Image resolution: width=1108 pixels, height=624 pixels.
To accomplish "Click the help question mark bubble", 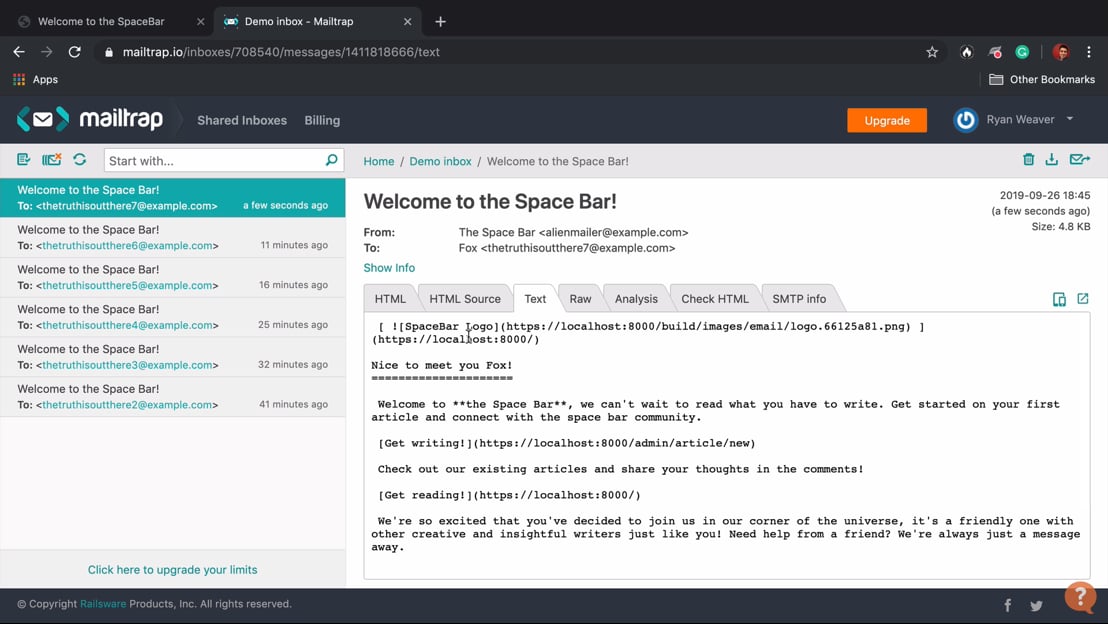I will [x=1080, y=597].
